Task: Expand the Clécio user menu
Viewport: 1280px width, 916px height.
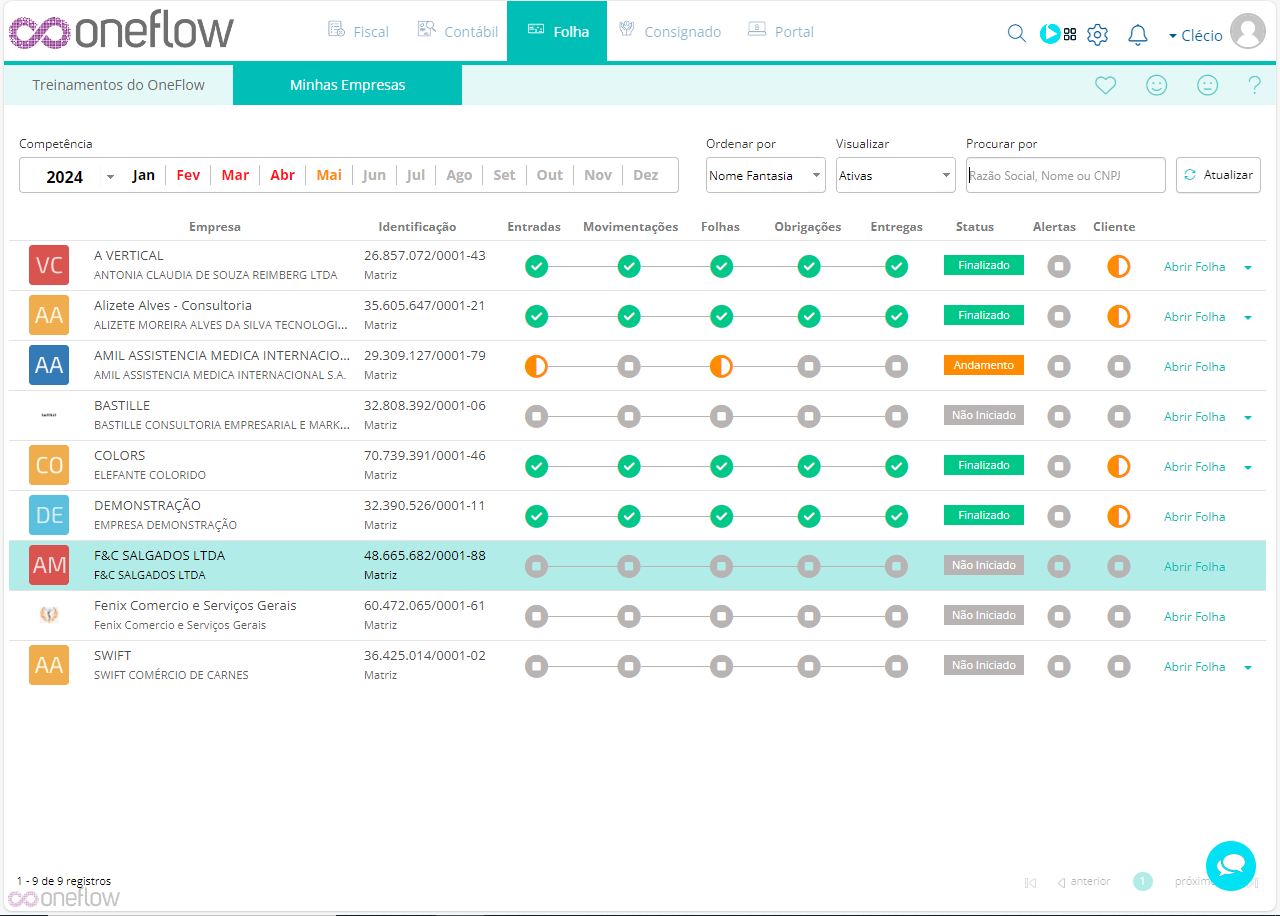Action: [1195, 35]
